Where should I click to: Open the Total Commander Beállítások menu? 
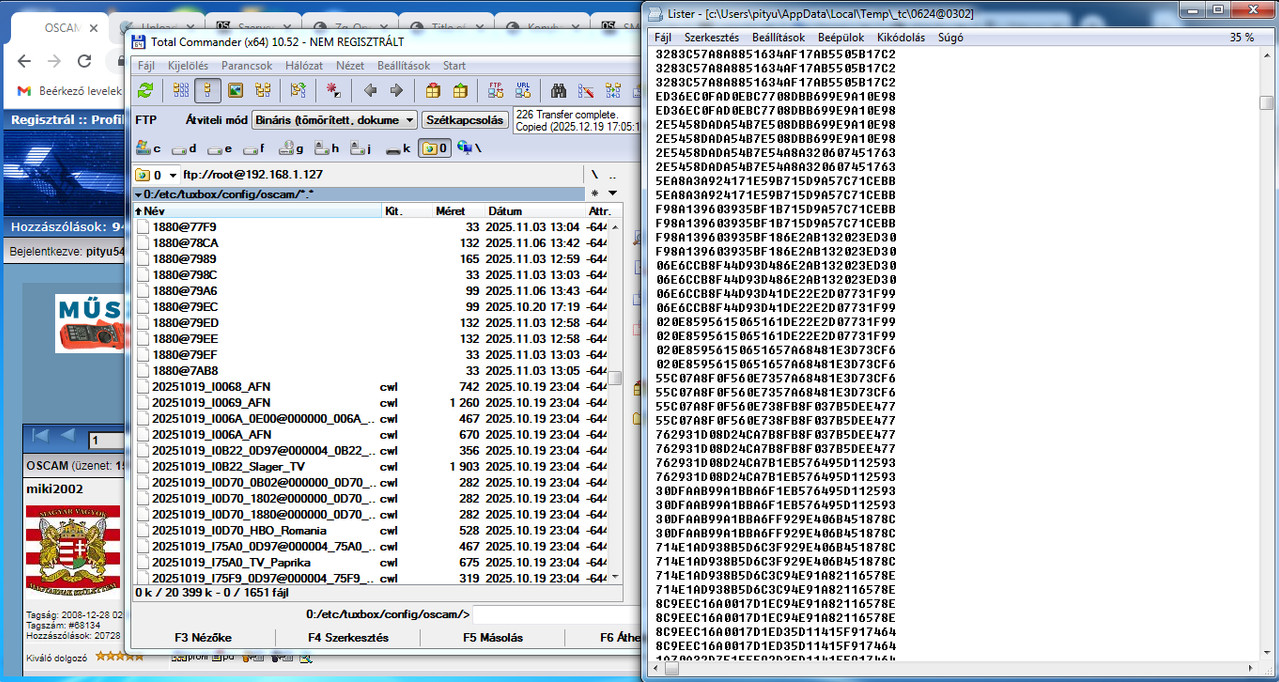[x=403, y=66]
